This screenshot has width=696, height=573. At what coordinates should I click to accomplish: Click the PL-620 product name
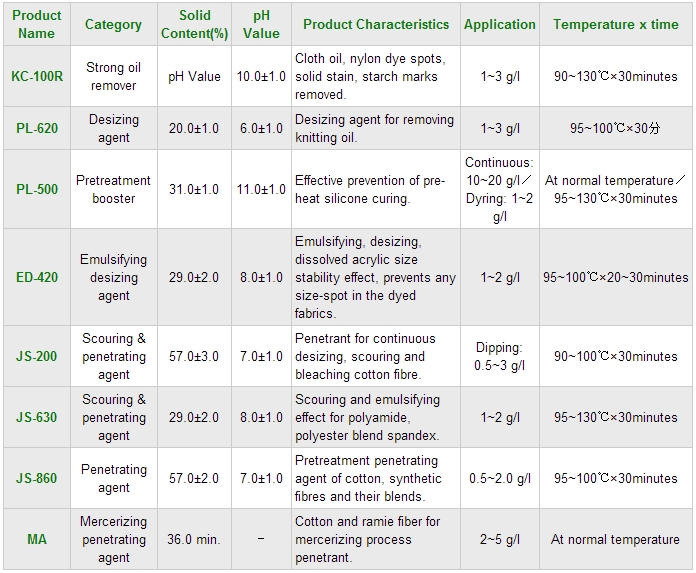(37, 128)
